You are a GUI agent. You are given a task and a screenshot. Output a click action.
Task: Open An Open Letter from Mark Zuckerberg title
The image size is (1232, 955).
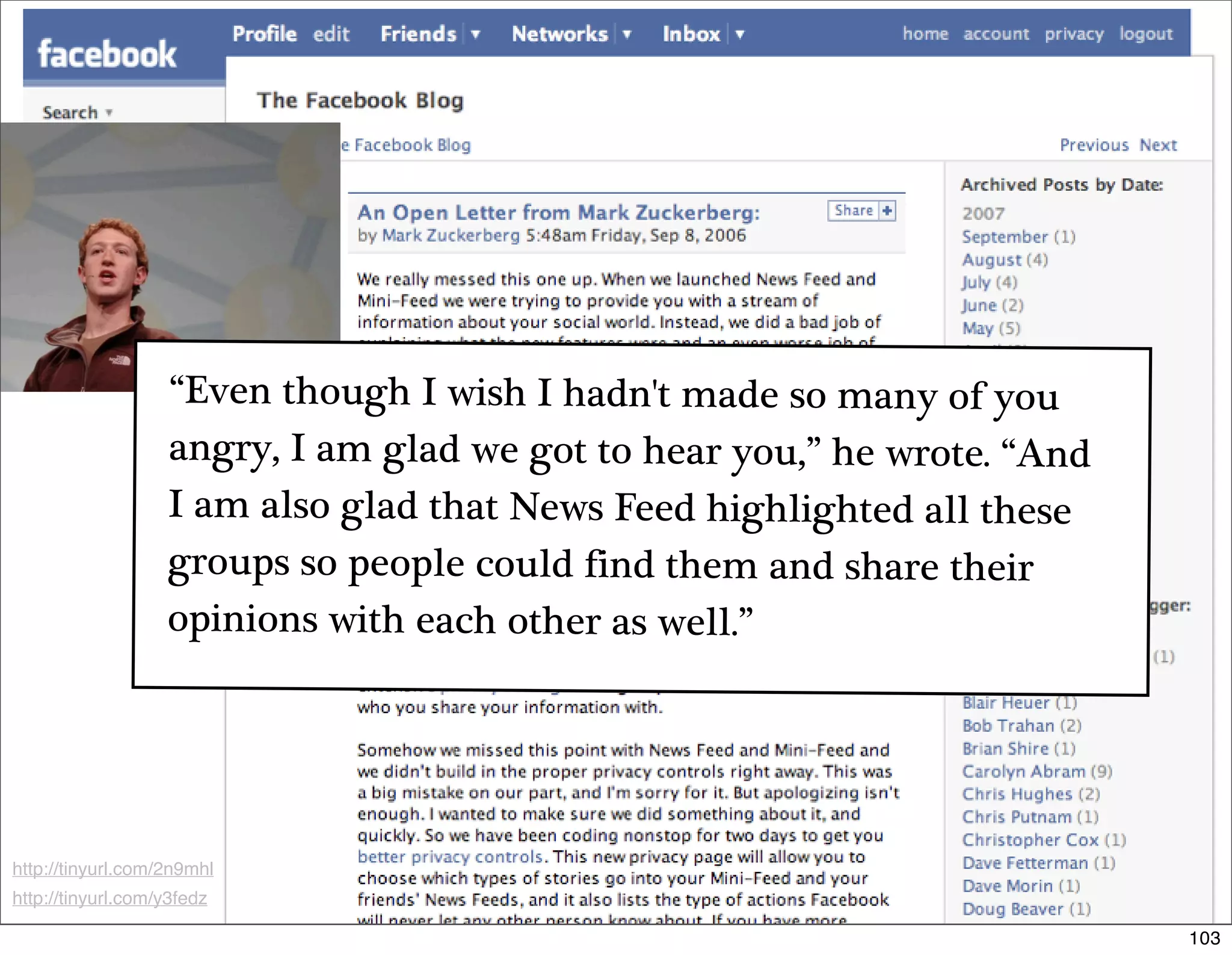tap(558, 212)
